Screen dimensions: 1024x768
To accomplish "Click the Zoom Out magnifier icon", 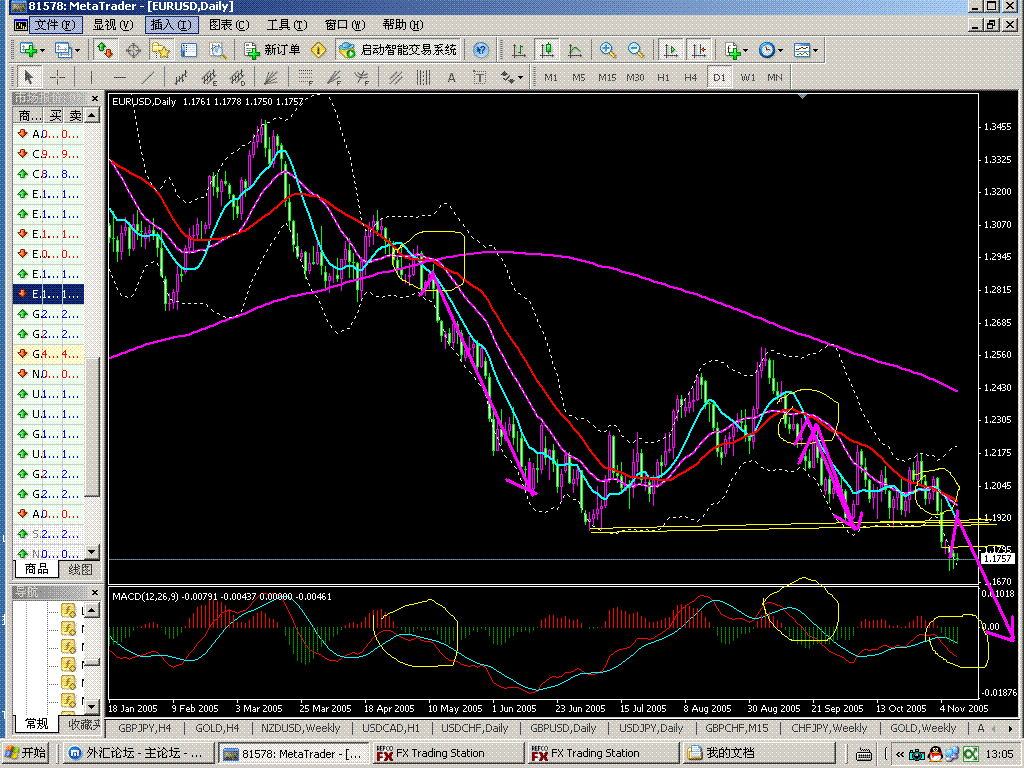I will pyautogui.click(x=635, y=50).
